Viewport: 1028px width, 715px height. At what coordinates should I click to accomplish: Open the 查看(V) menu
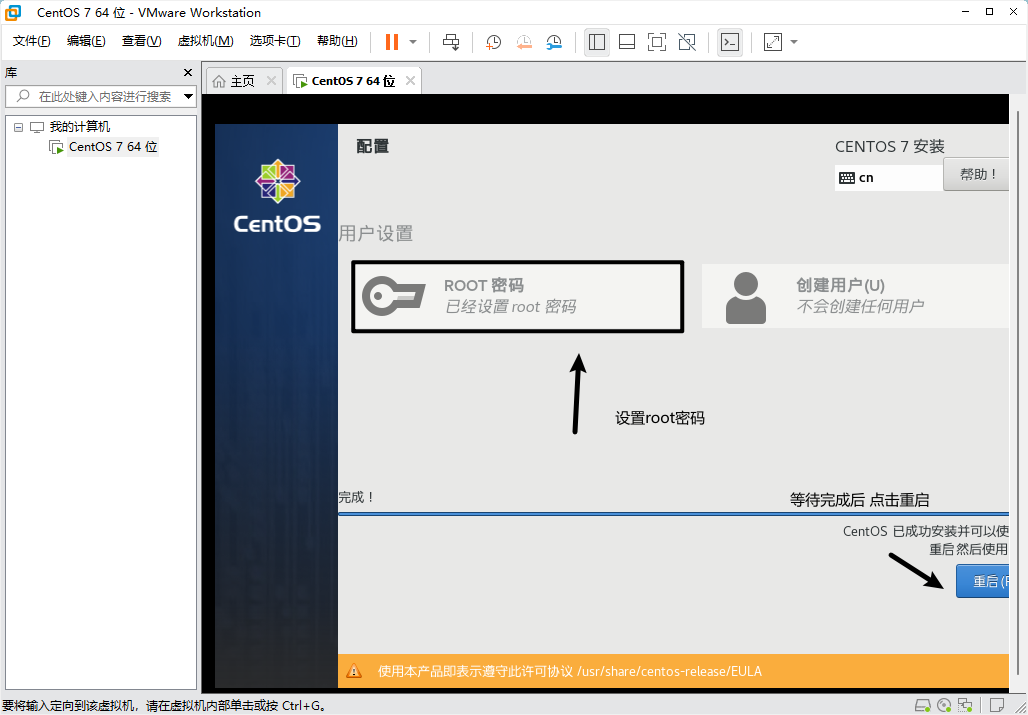(x=142, y=41)
